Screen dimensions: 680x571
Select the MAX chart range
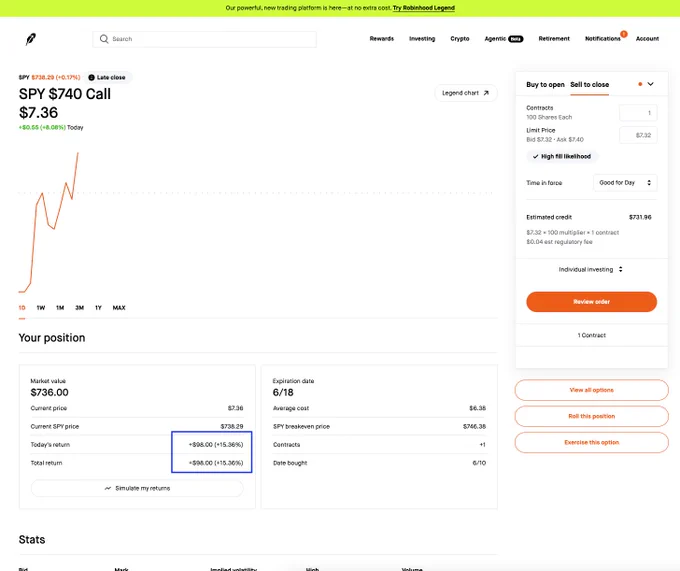119,308
